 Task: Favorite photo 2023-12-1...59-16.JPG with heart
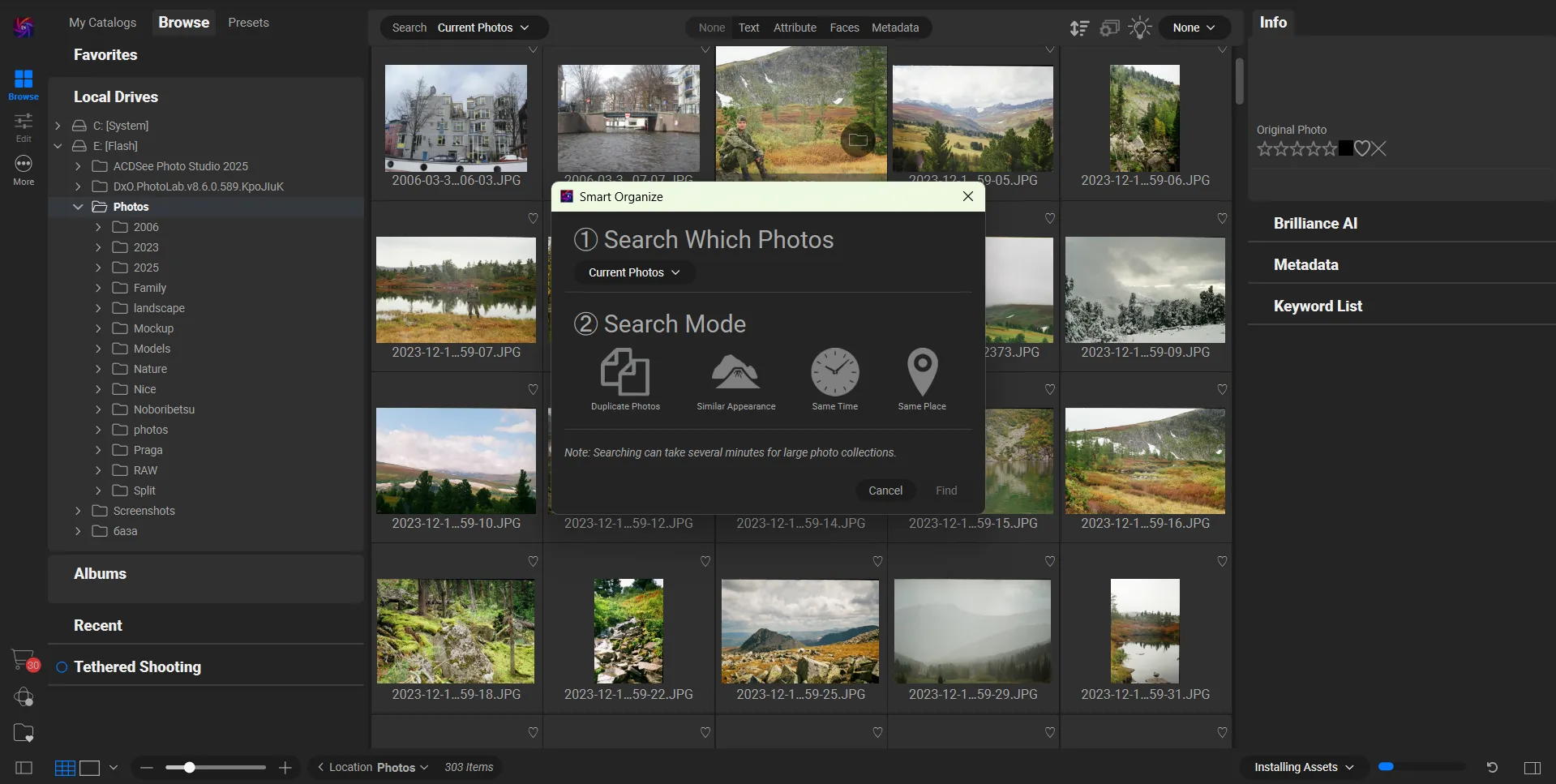[x=1222, y=389]
